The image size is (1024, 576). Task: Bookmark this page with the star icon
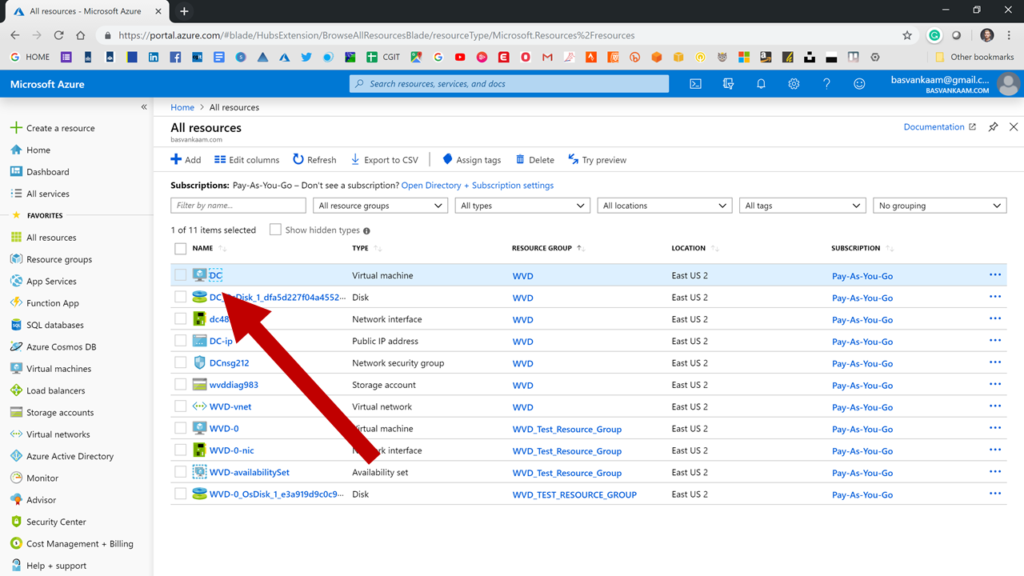point(907,35)
